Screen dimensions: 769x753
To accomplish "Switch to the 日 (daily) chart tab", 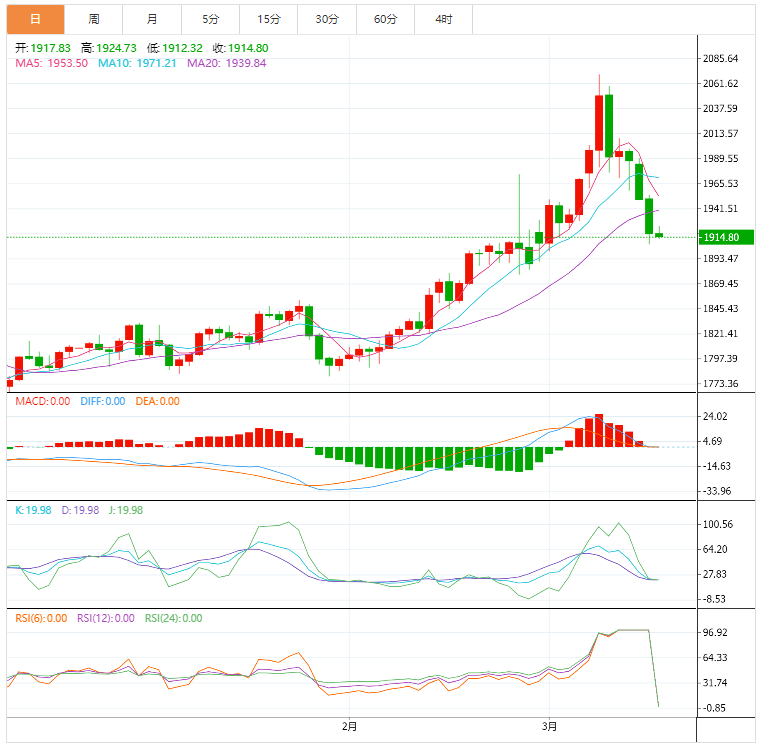I will [x=35, y=19].
